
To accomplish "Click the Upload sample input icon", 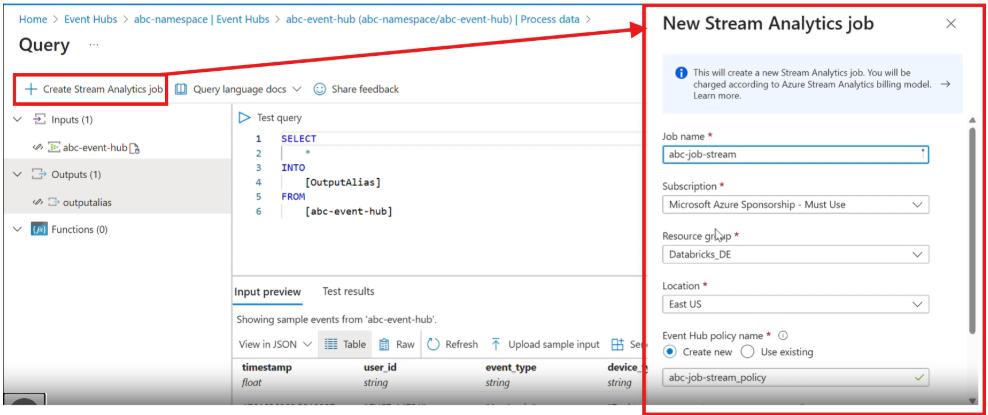I will coord(496,344).
